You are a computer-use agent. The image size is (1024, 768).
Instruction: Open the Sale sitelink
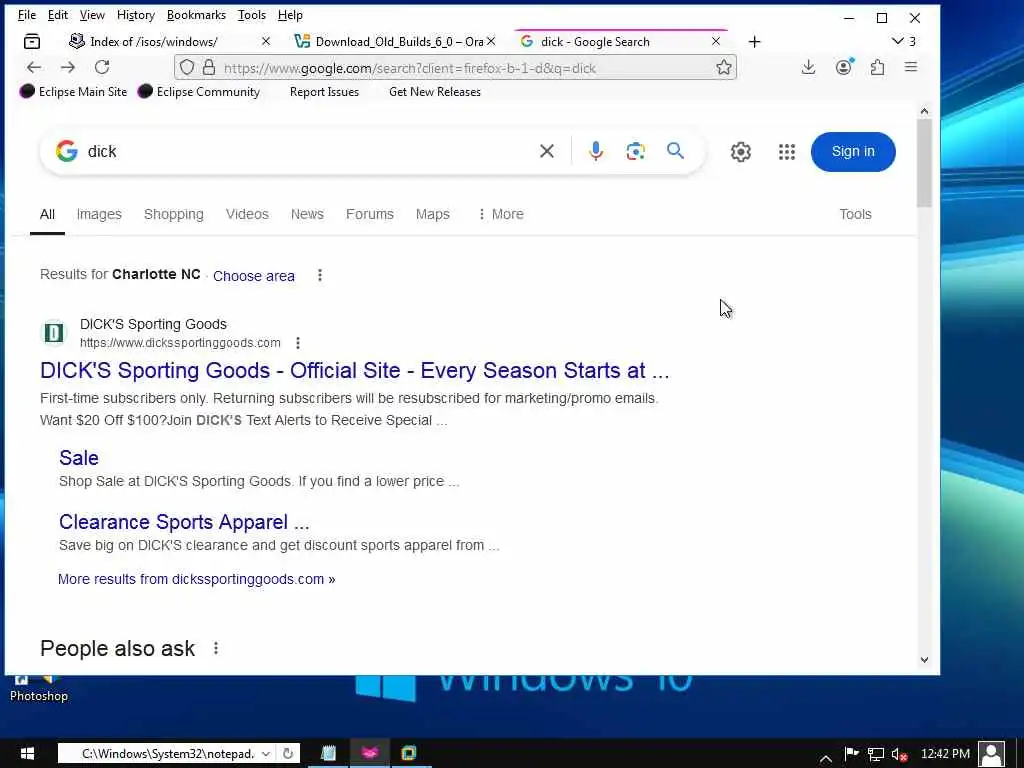79,458
